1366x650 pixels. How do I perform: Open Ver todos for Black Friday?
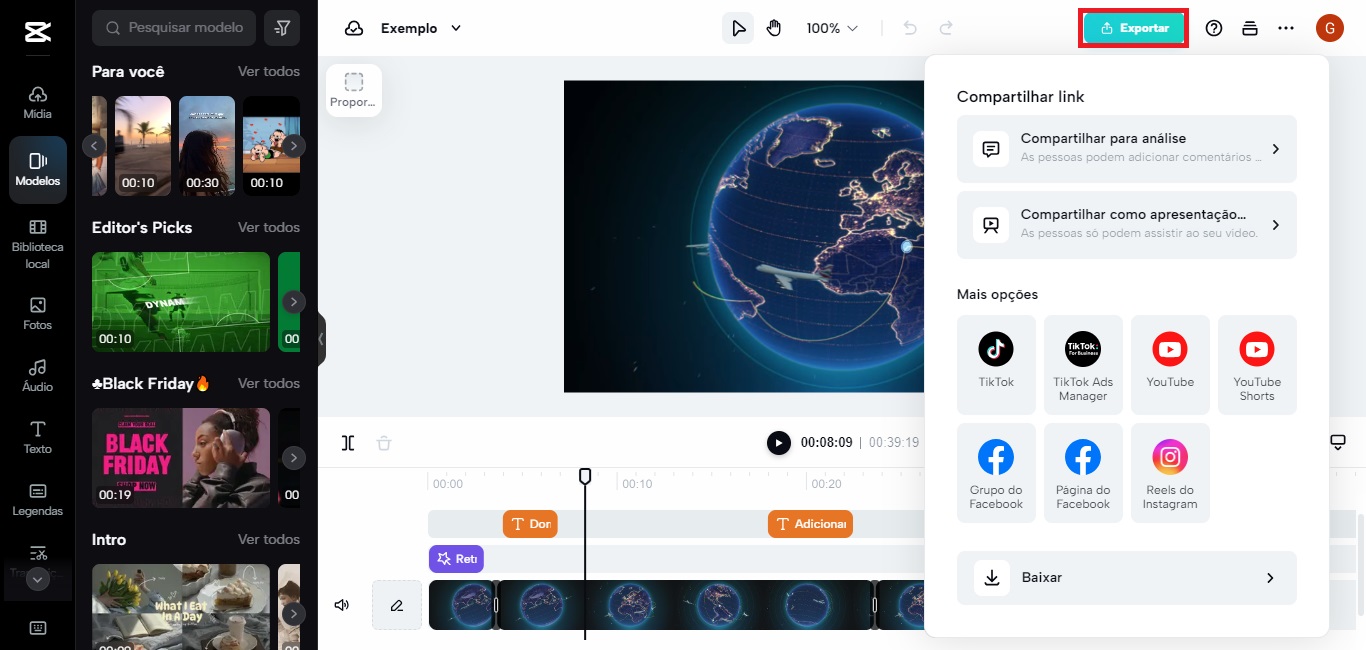pyautogui.click(x=268, y=383)
